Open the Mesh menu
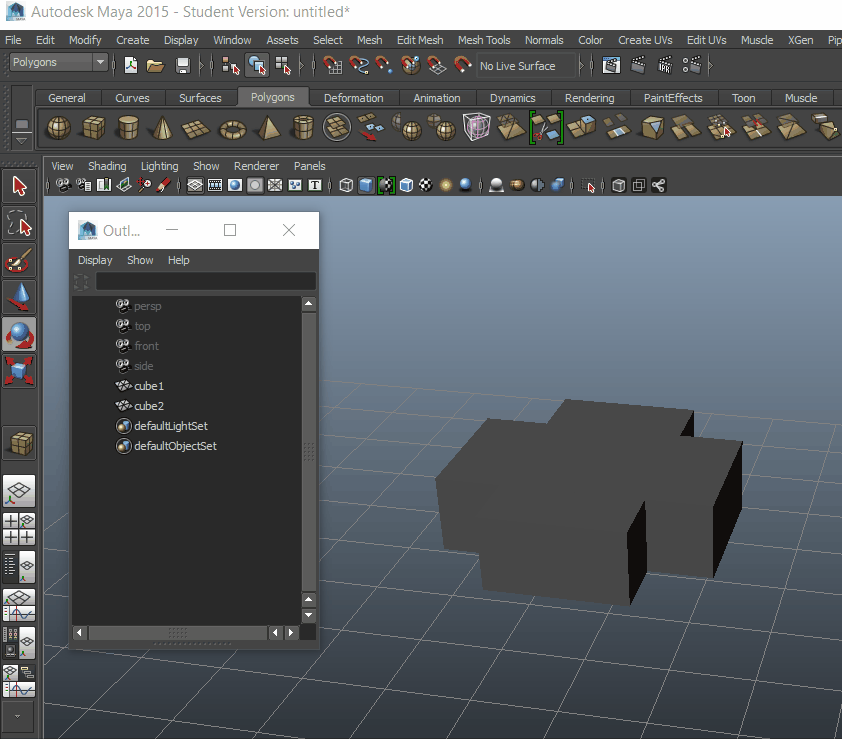 coord(369,40)
